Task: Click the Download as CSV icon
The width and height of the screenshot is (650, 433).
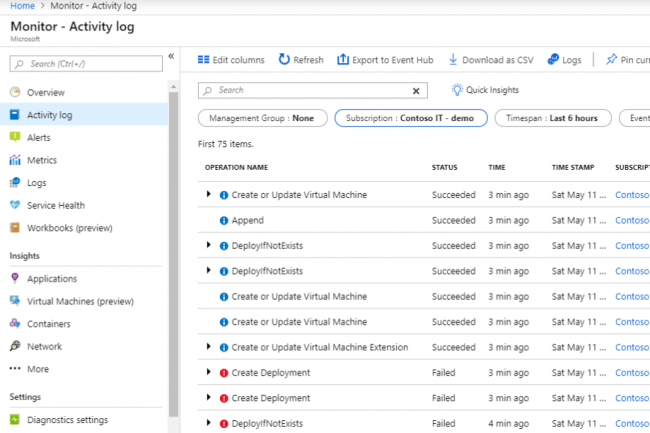Action: 453,60
